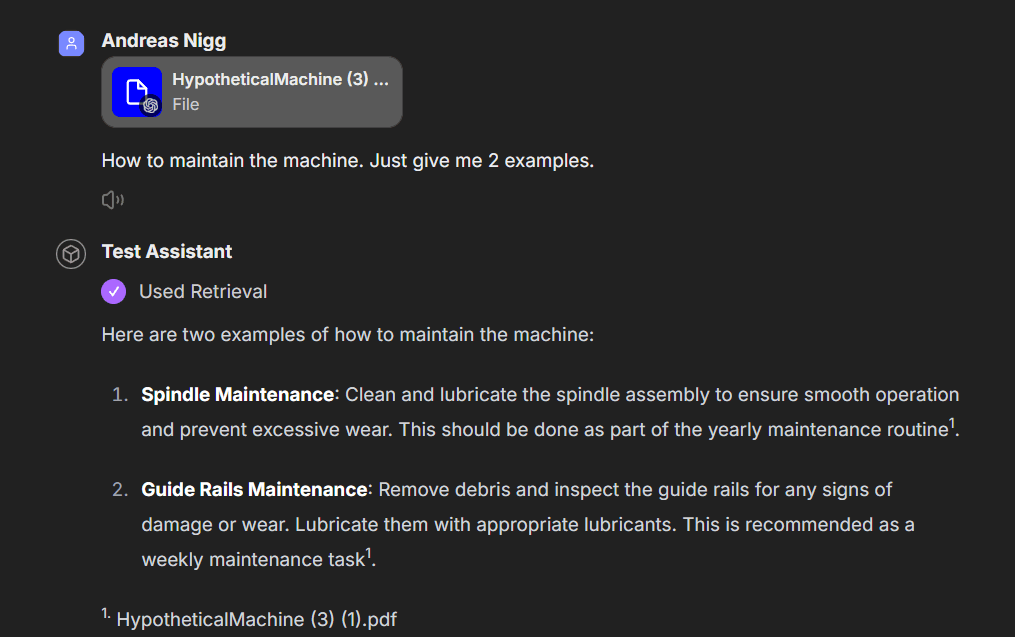
Task: Click the Spindle Maintenance bold heading
Action: (x=237, y=394)
